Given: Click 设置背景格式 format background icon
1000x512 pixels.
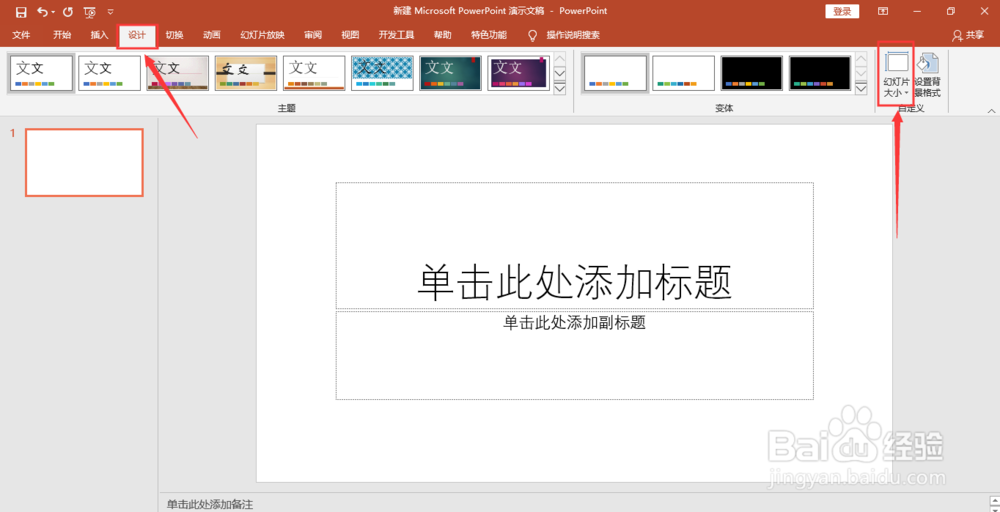Looking at the screenshot, I should (x=927, y=75).
